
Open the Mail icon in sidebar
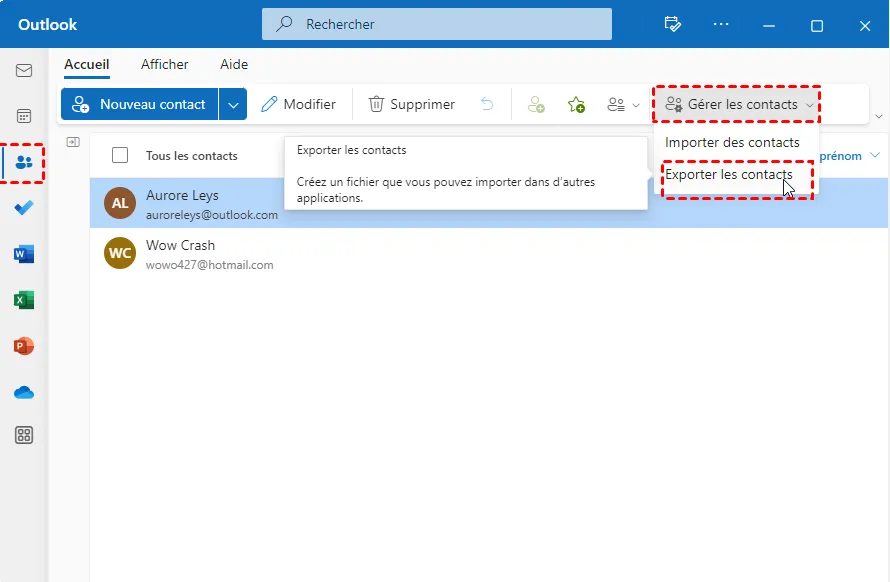(24, 70)
